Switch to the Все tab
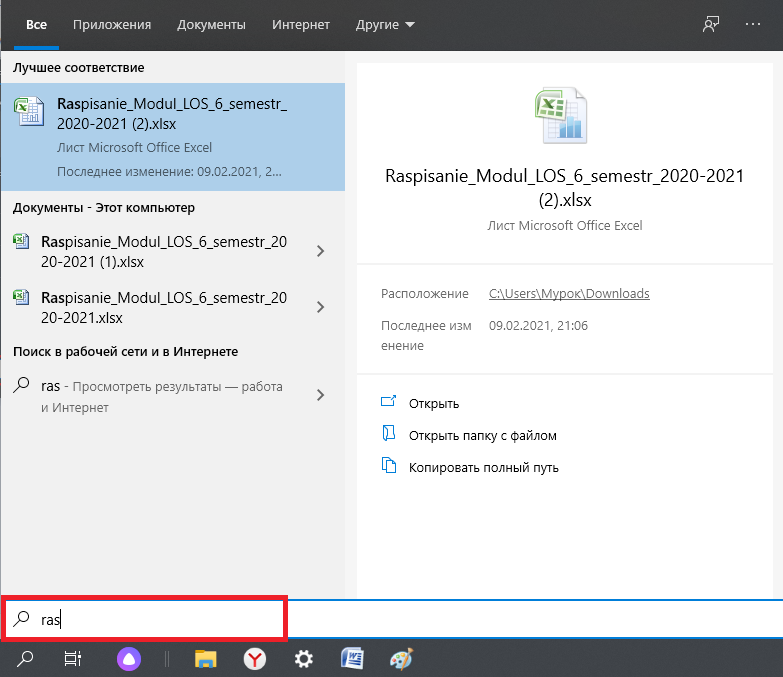The height and width of the screenshot is (677, 783). 36,24
